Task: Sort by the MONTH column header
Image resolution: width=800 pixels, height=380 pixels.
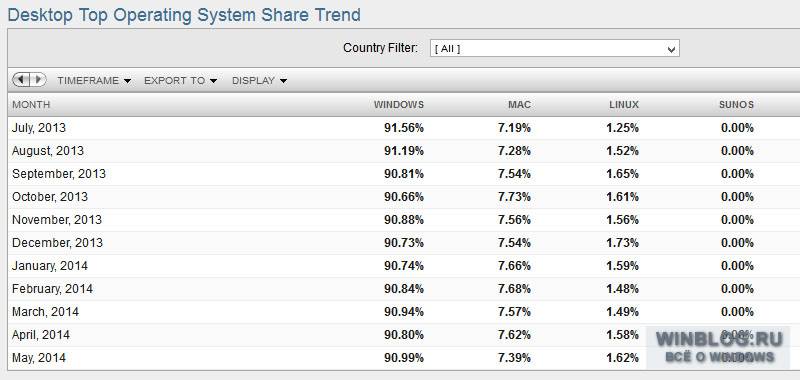Action: pos(31,105)
